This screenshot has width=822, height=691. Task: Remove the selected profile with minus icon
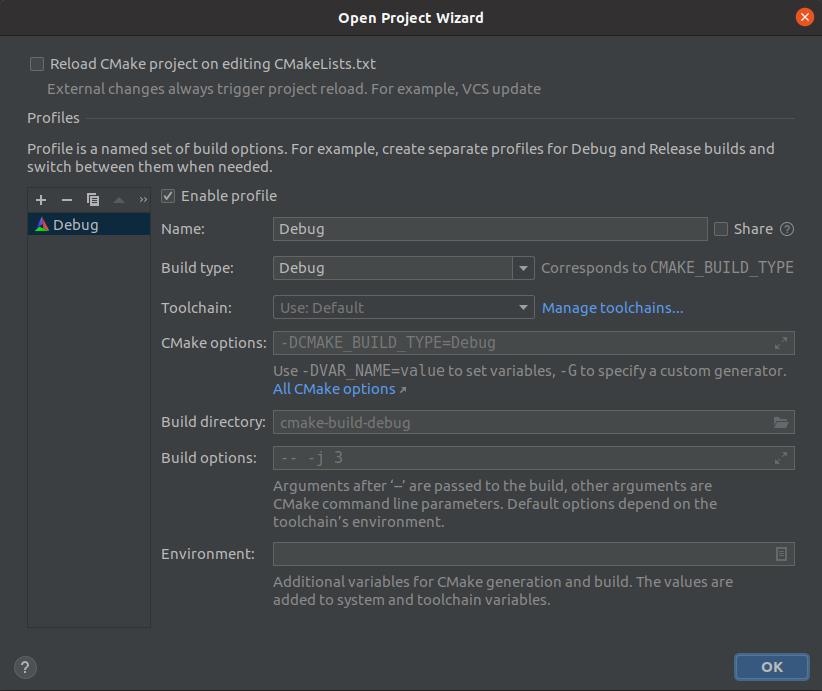click(67, 200)
